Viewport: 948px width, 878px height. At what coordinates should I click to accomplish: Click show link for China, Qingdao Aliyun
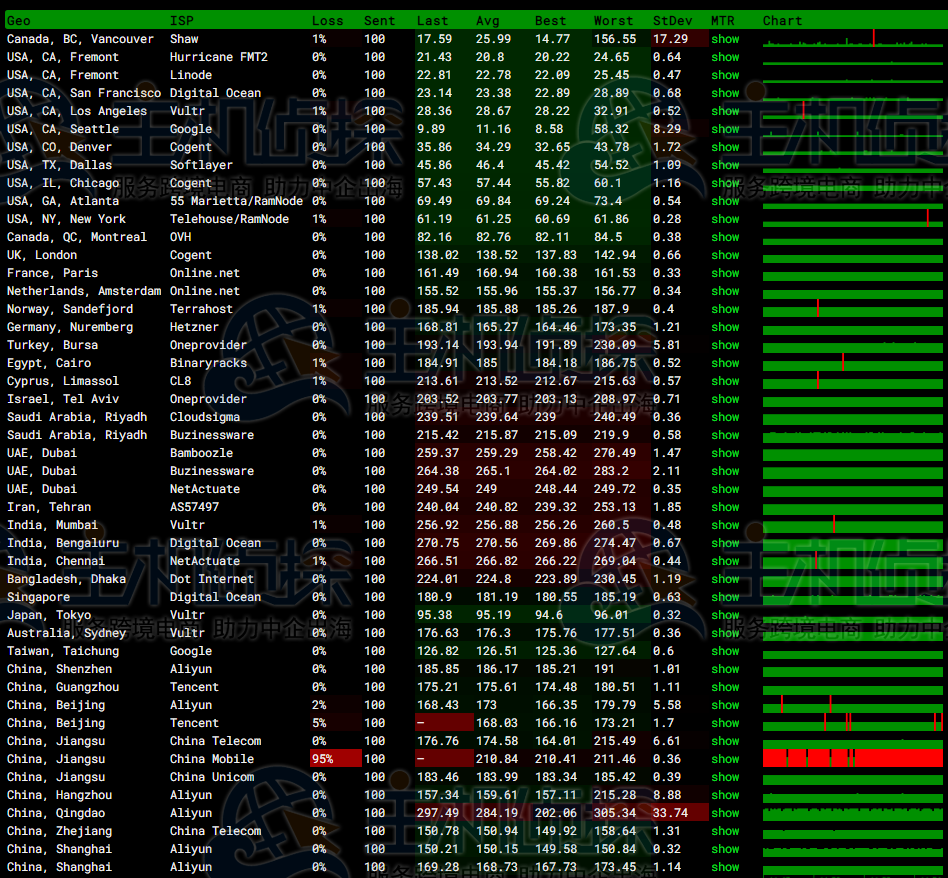click(725, 813)
